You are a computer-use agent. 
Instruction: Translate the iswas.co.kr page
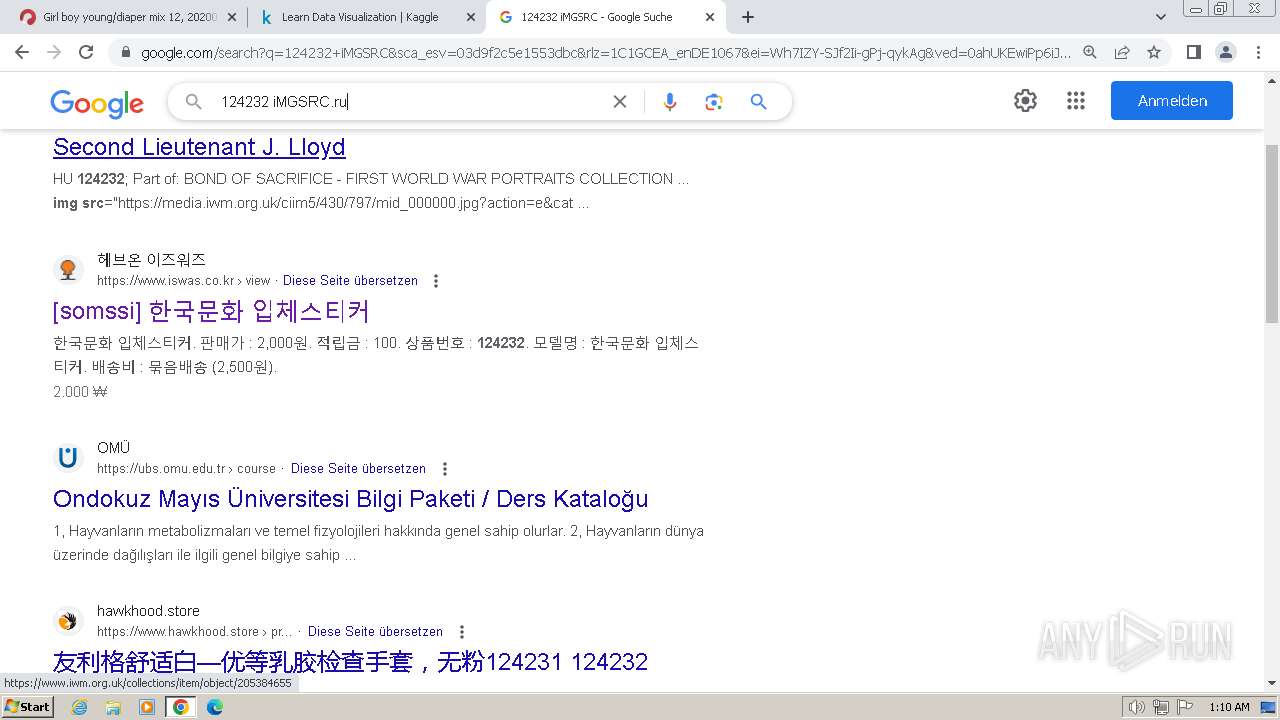(x=350, y=281)
